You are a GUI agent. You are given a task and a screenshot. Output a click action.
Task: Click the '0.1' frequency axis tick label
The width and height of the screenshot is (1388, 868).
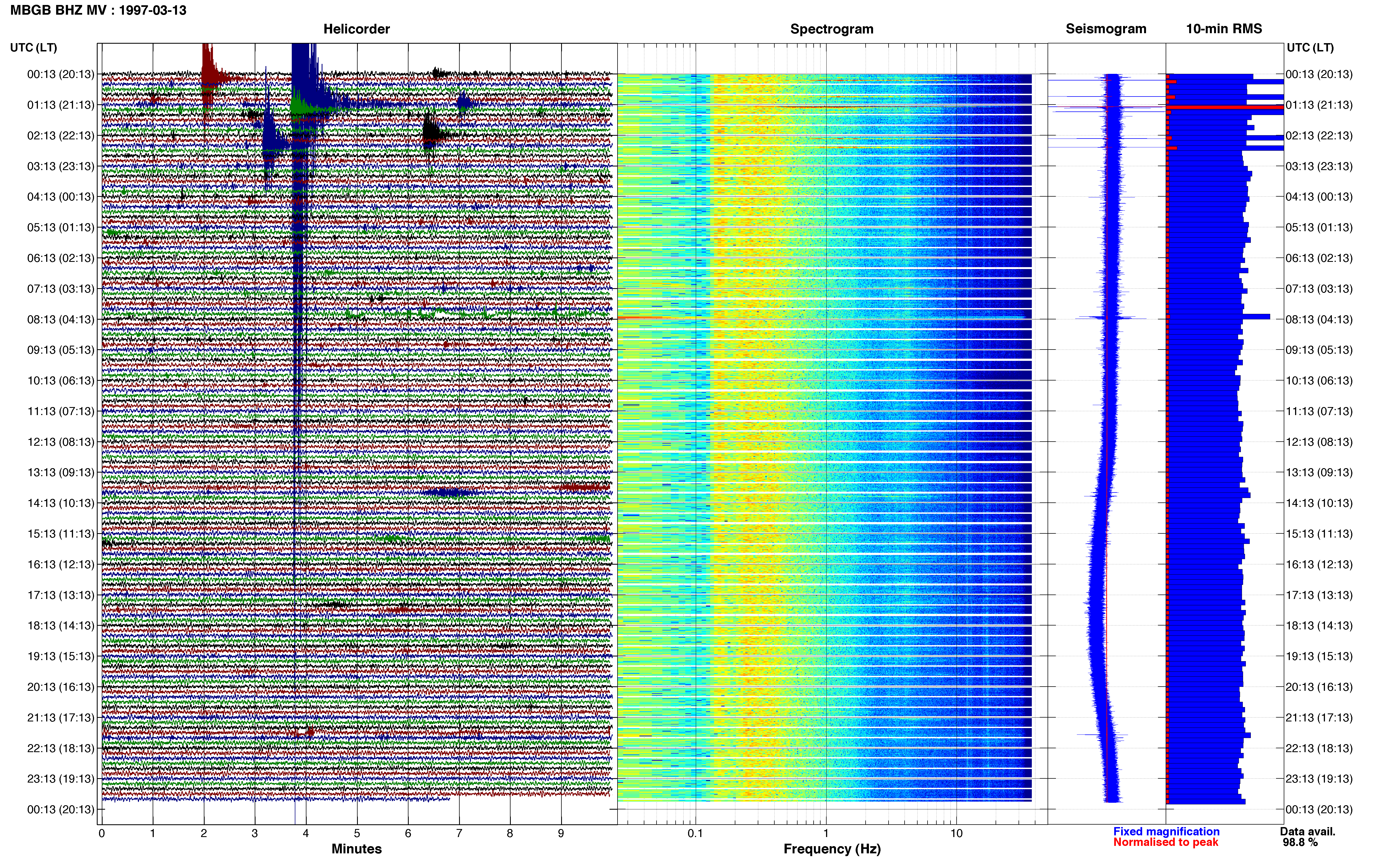coord(695,833)
